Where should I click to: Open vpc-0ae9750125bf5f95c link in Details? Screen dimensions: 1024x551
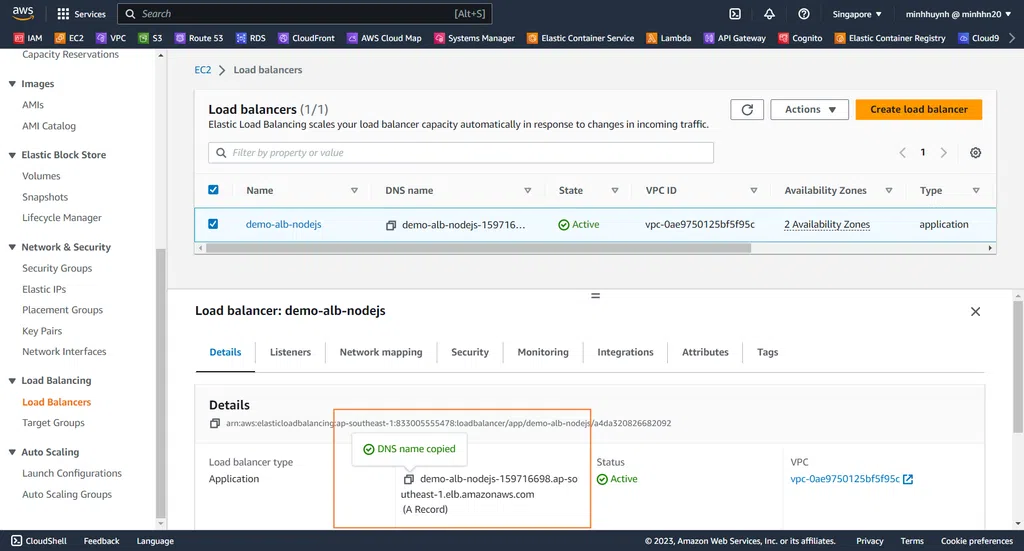coord(844,479)
